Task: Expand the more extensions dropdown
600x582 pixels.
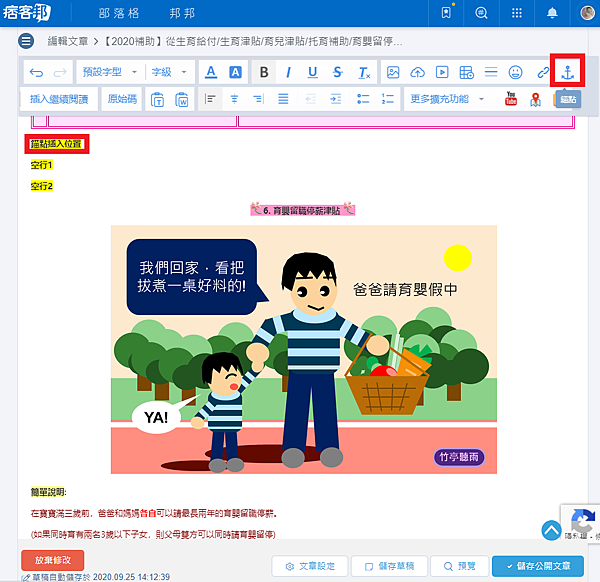Action: click(447, 99)
